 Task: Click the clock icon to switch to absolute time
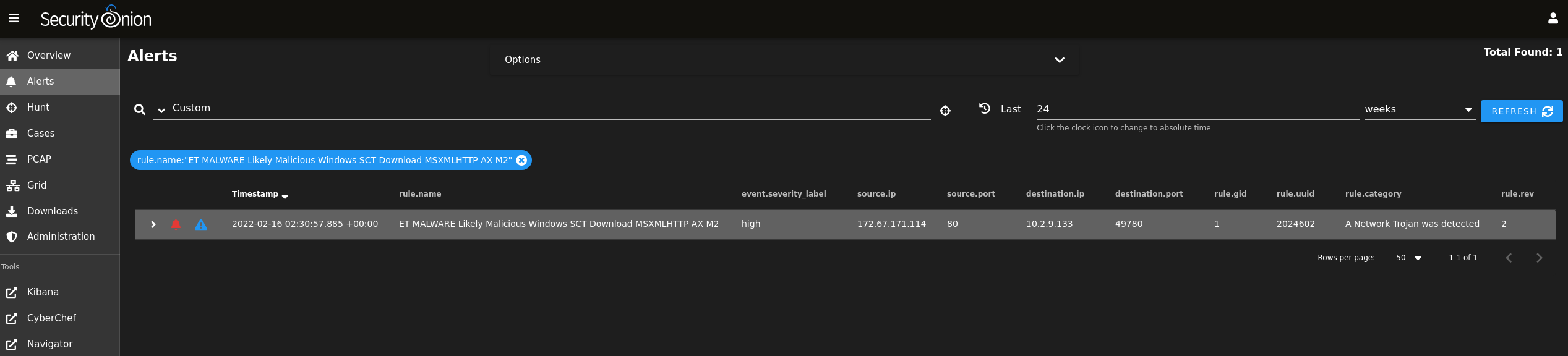click(985, 108)
